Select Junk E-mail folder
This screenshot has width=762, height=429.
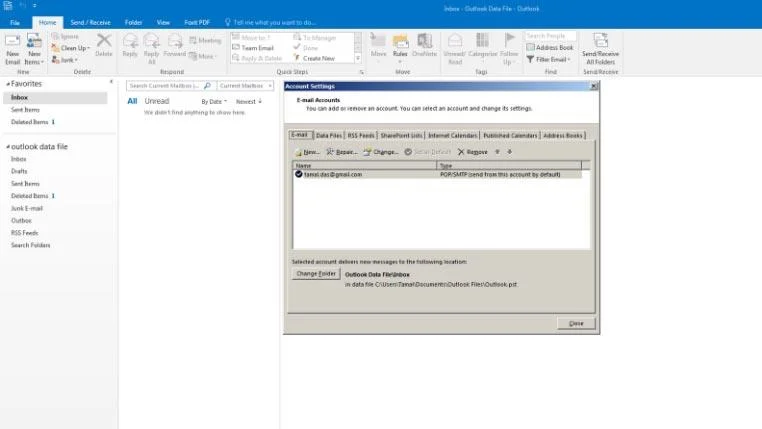27,208
